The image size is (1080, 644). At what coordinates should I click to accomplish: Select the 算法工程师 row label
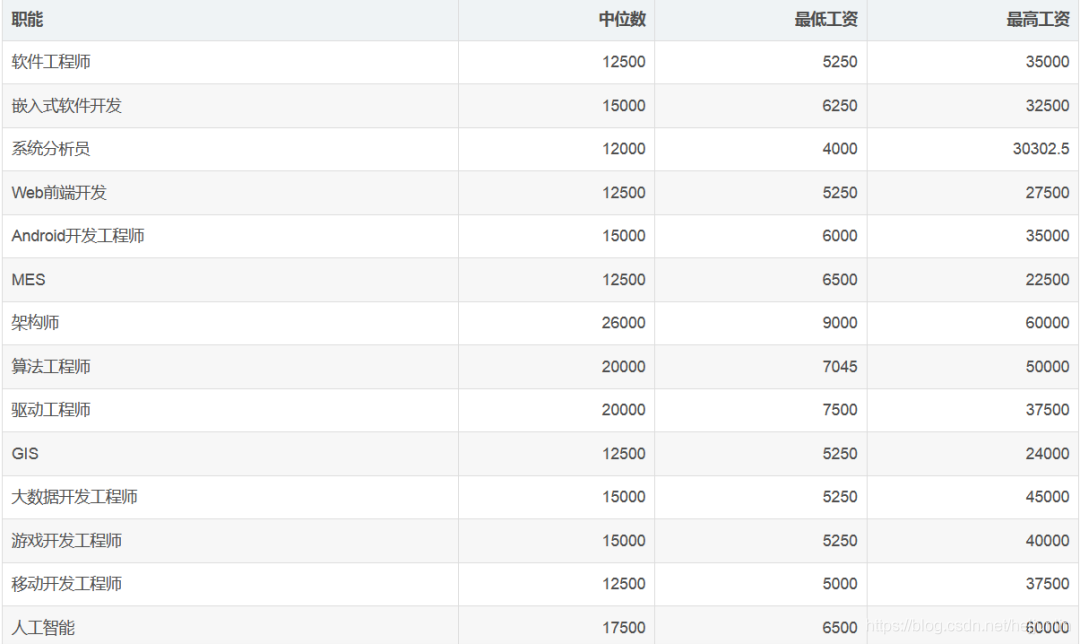[51, 366]
